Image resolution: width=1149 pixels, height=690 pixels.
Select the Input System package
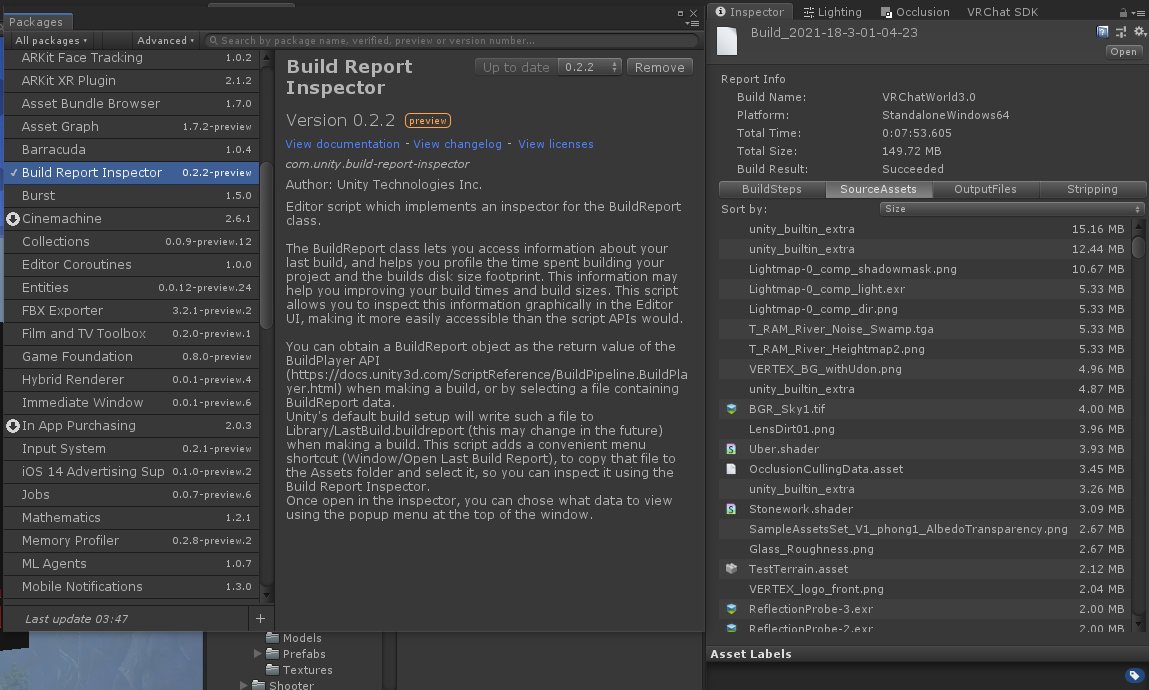tap(132, 449)
